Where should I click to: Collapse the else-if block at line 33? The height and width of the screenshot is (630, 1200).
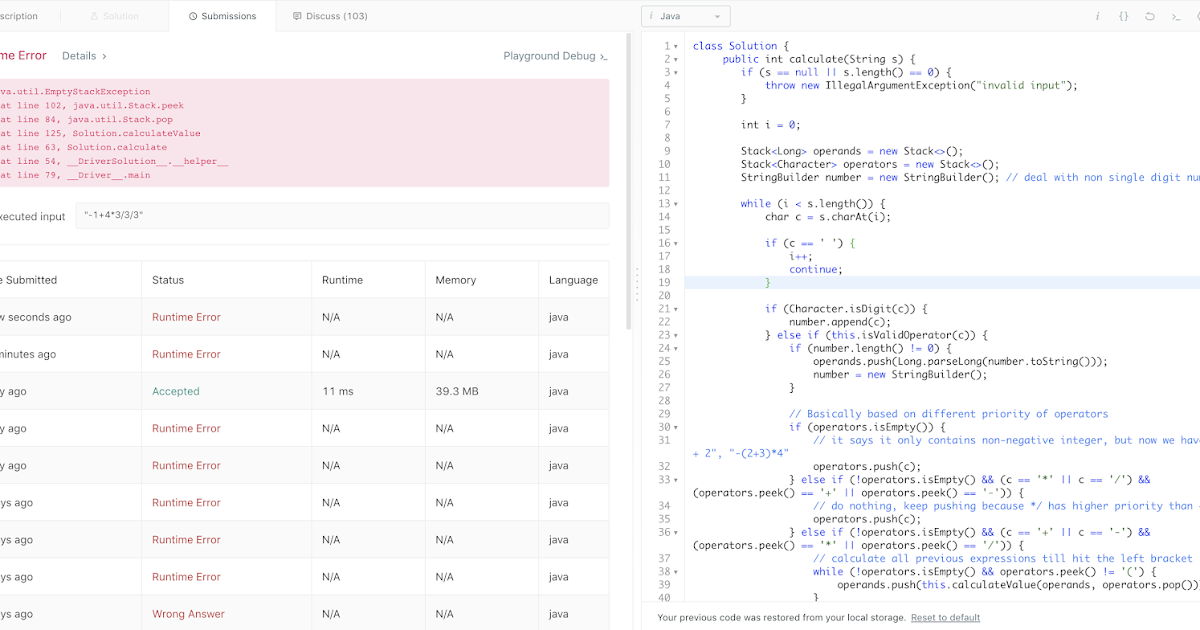pos(677,480)
